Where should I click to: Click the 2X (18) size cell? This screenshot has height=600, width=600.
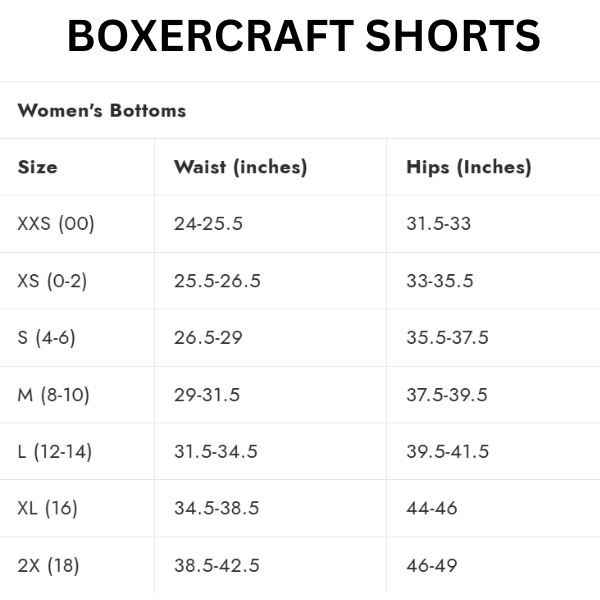click(x=48, y=566)
